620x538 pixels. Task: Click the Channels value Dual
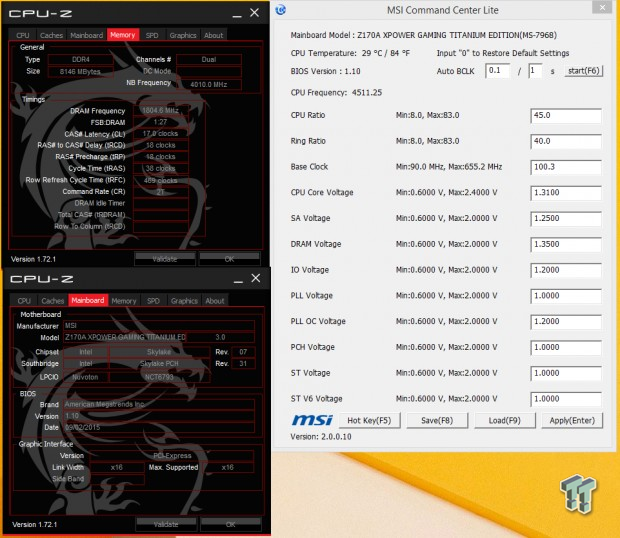pyautogui.click(x=209, y=59)
